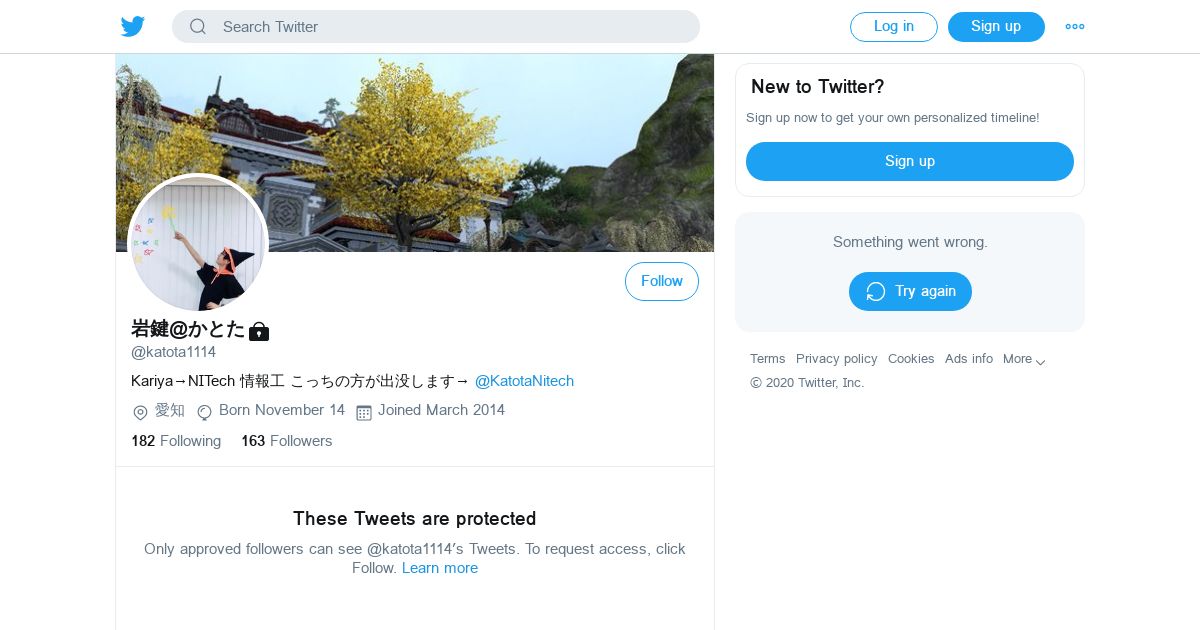Click the birthday balloon icon
This screenshot has width=1200, height=630.
204,412
